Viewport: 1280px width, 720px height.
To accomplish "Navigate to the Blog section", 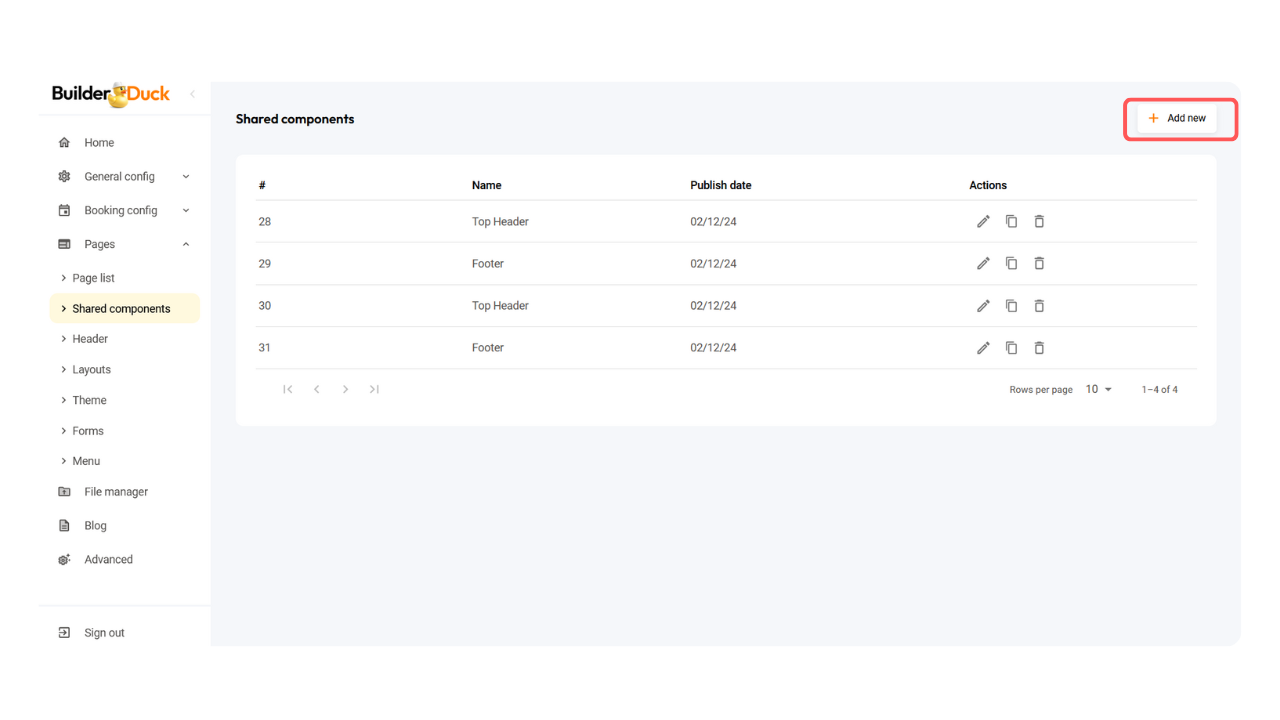I will (95, 526).
